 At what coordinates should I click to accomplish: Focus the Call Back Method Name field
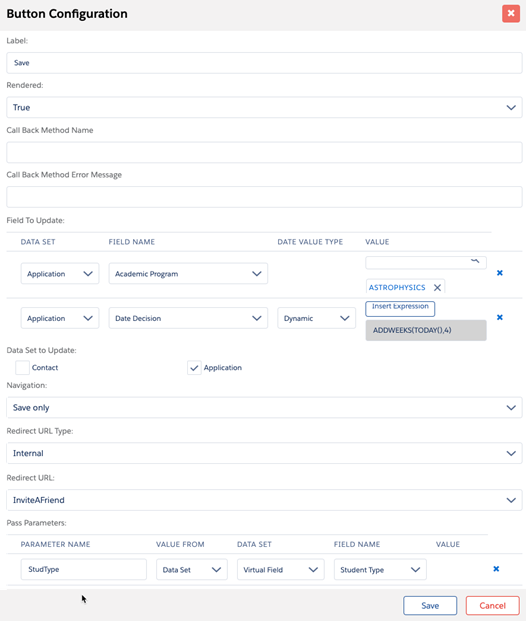(x=264, y=152)
